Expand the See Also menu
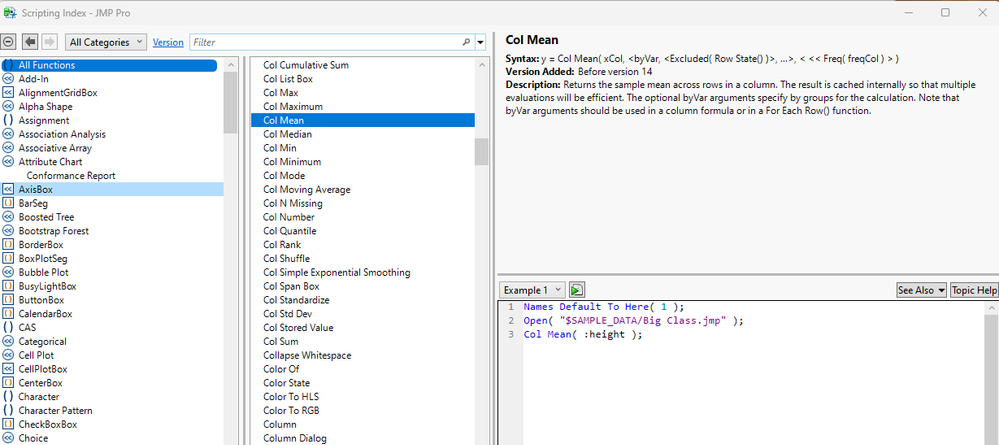 pyautogui.click(x=921, y=290)
